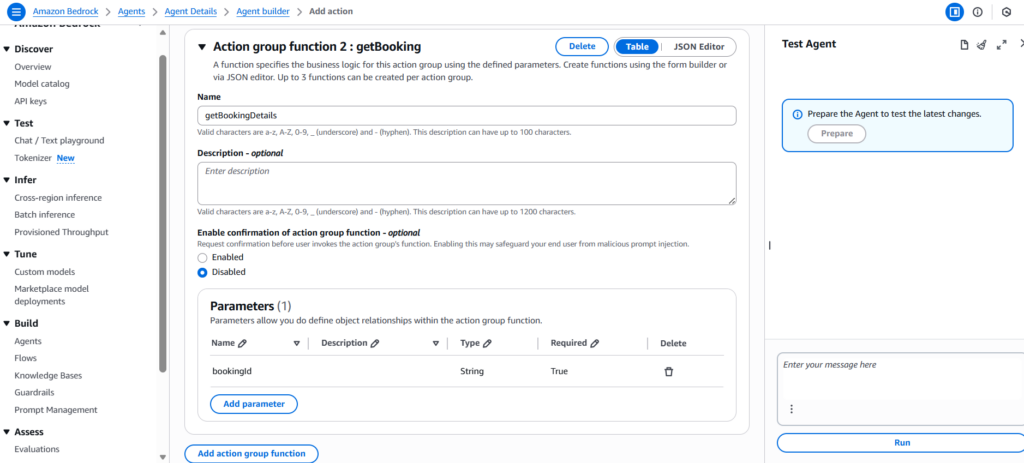Click the info circle icon in header
This screenshot has width=1024, height=463.
click(977, 12)
